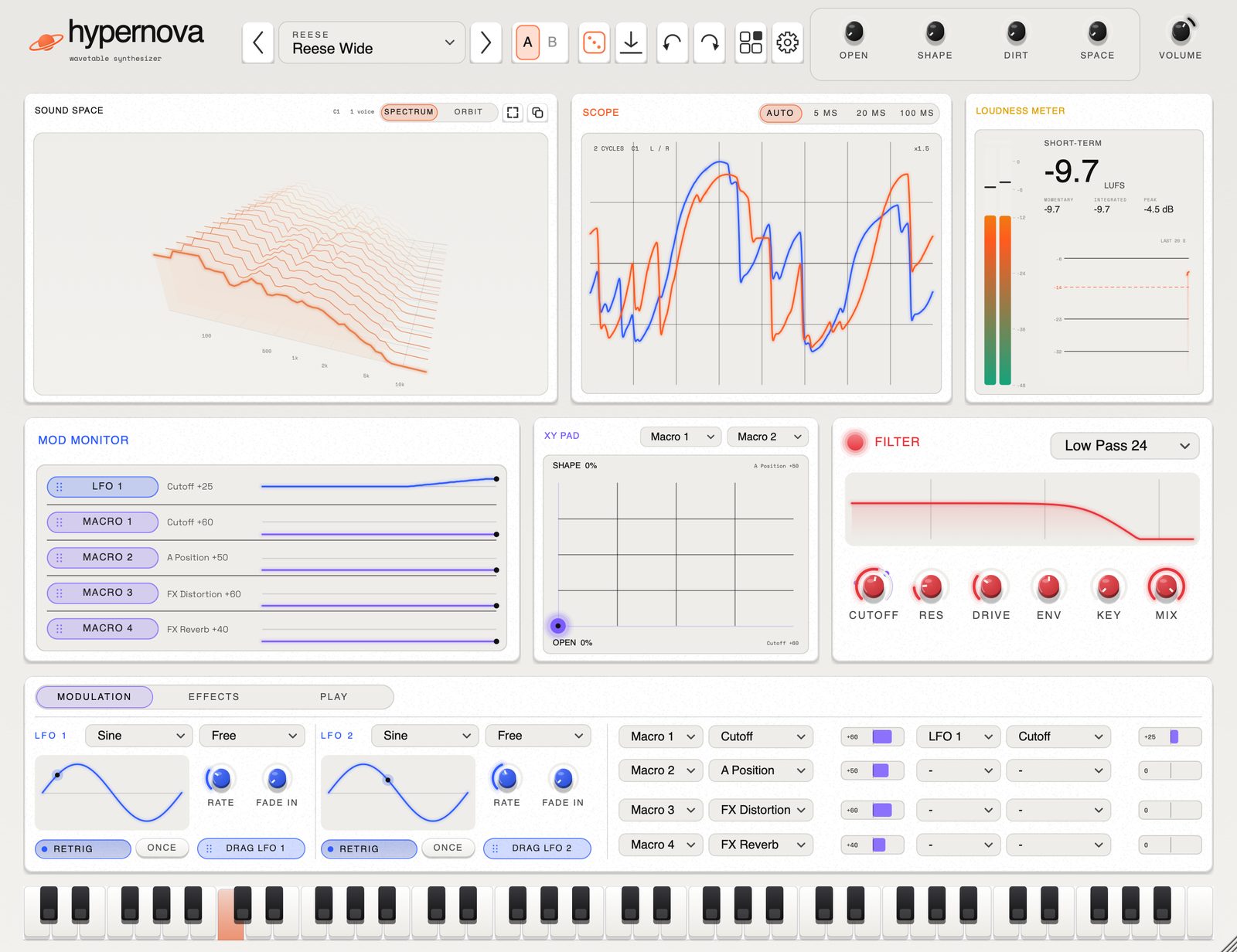Set scope time to 5 MS
The width and height of the screenshot is (1237, 952).
826,113
